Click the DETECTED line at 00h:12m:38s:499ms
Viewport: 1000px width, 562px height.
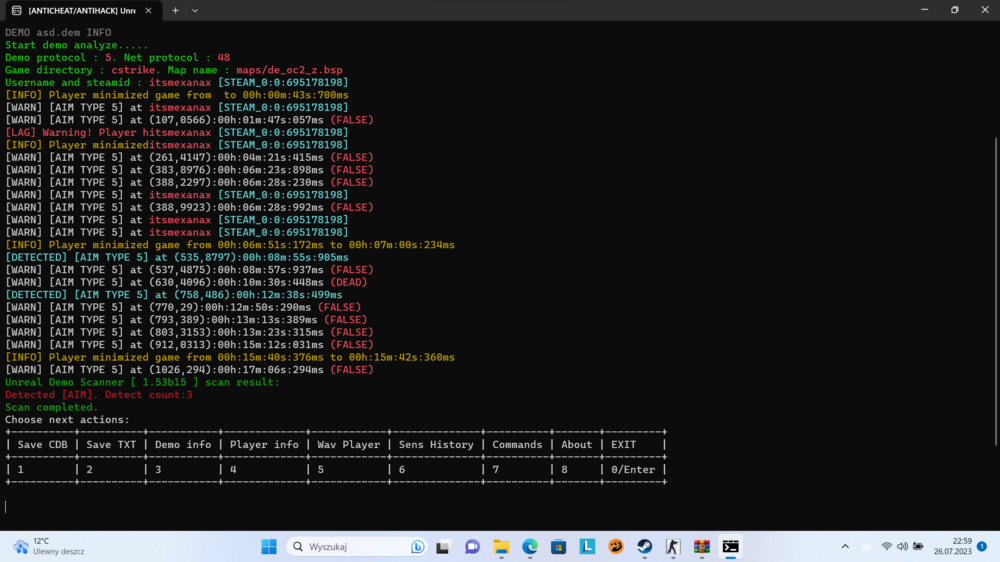pyautogui.click(x=173, y=295)
